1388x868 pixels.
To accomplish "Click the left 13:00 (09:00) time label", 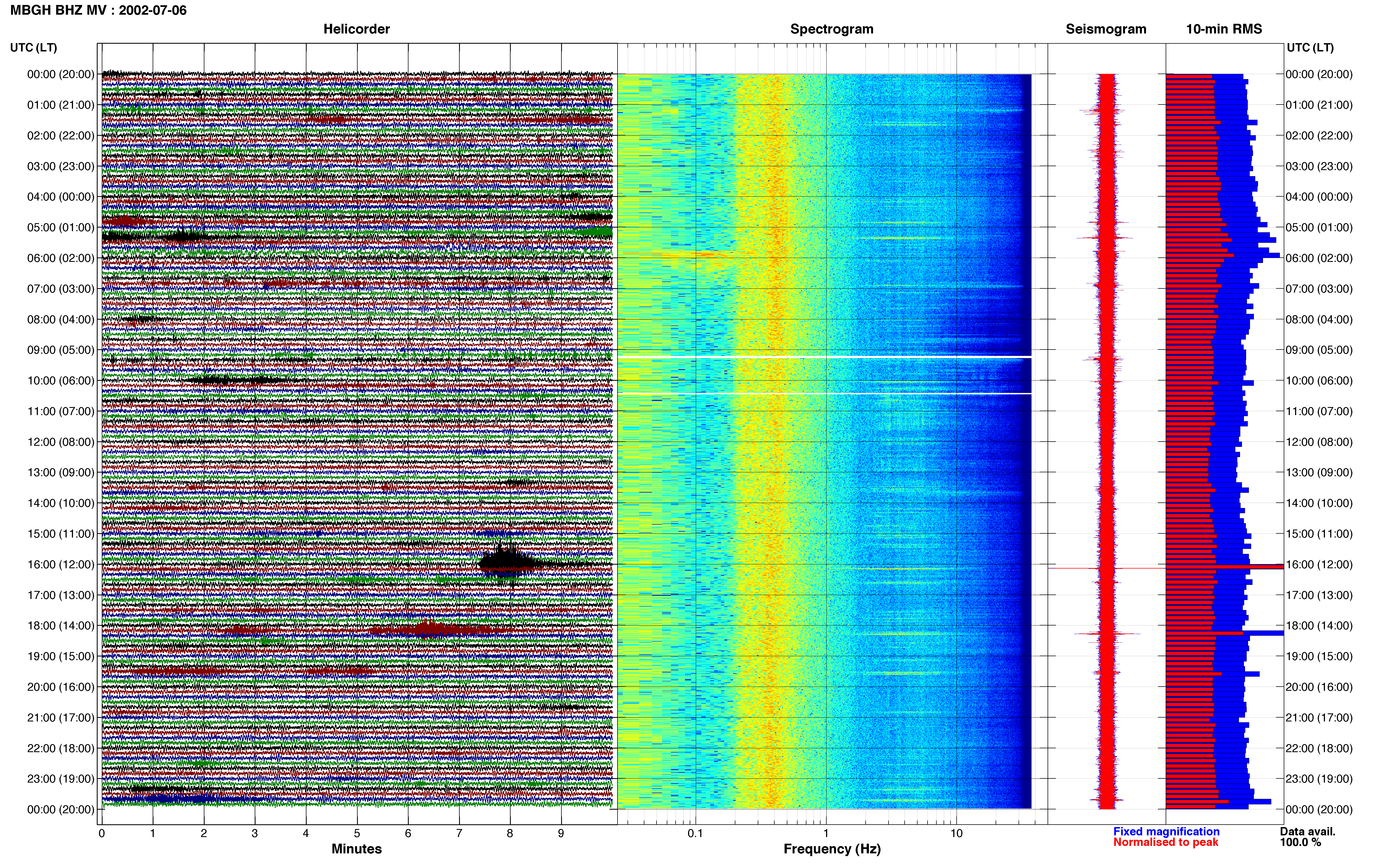I will coord(61,473).
